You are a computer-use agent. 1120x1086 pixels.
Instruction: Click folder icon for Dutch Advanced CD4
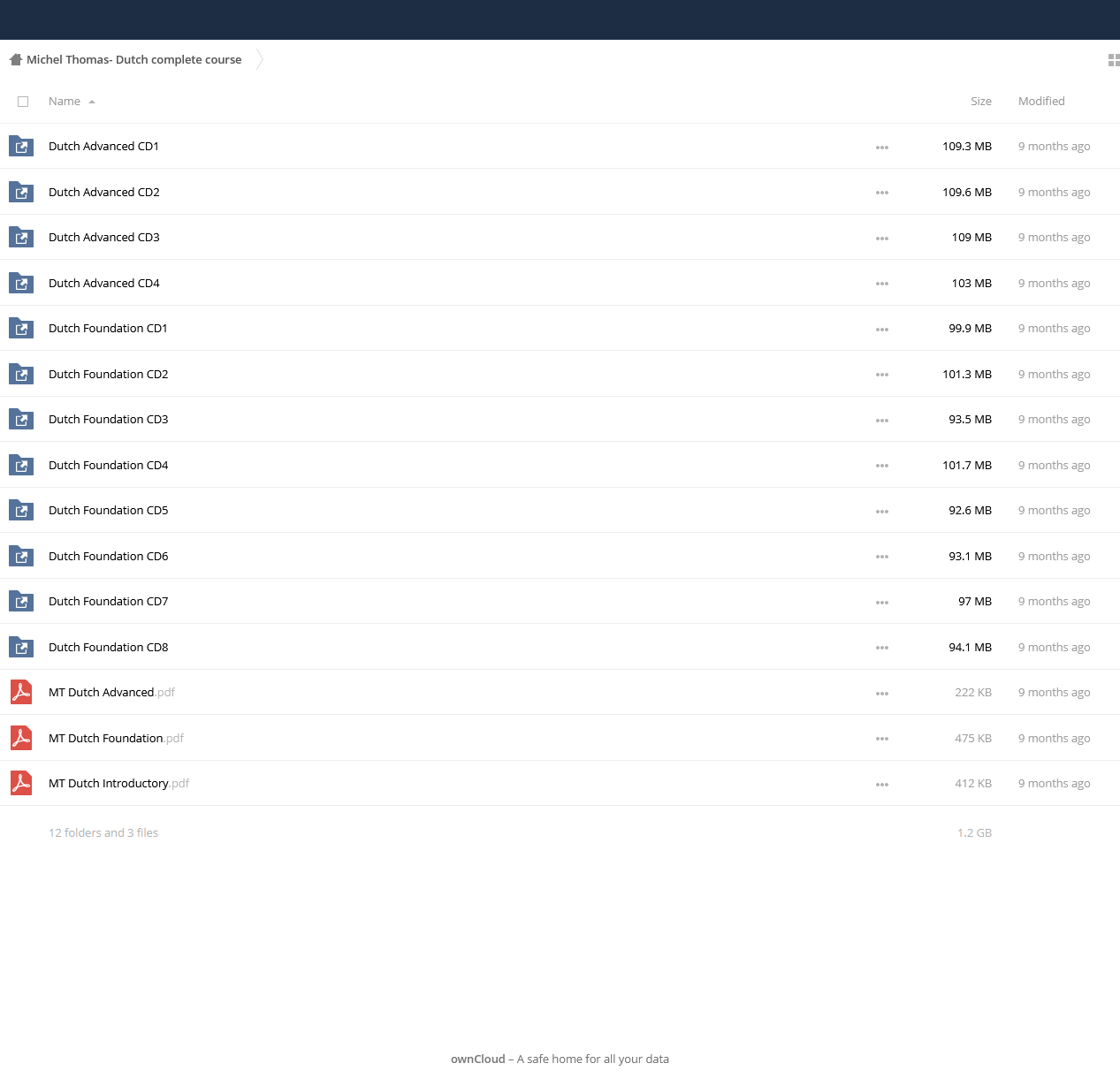21,283
